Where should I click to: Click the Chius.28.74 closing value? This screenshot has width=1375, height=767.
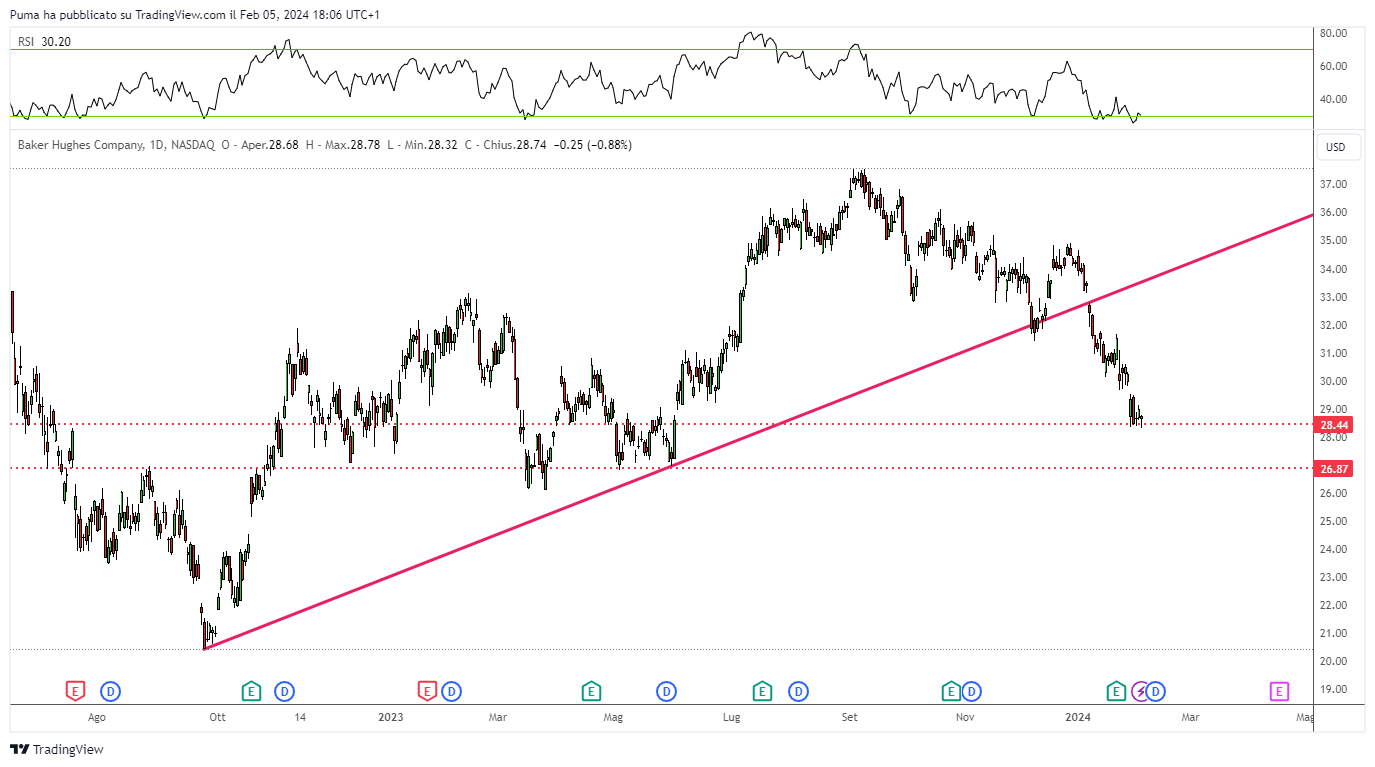pos(514,145)
